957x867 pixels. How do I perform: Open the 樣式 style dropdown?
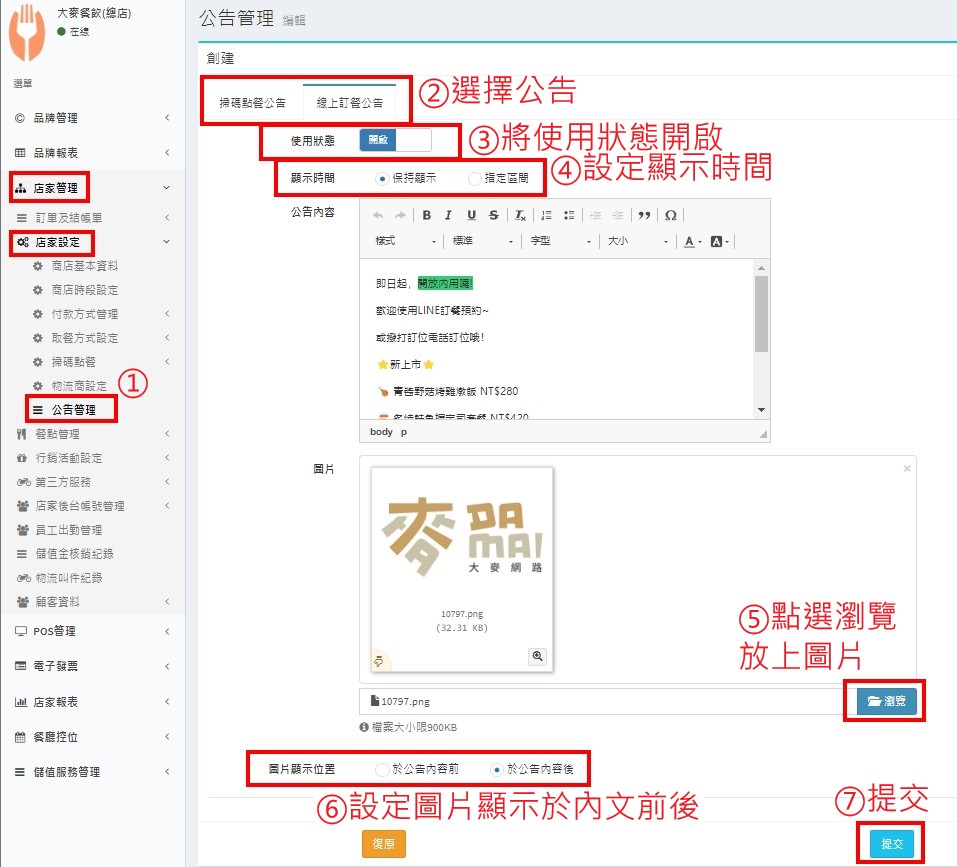click(x=406, y=241)
